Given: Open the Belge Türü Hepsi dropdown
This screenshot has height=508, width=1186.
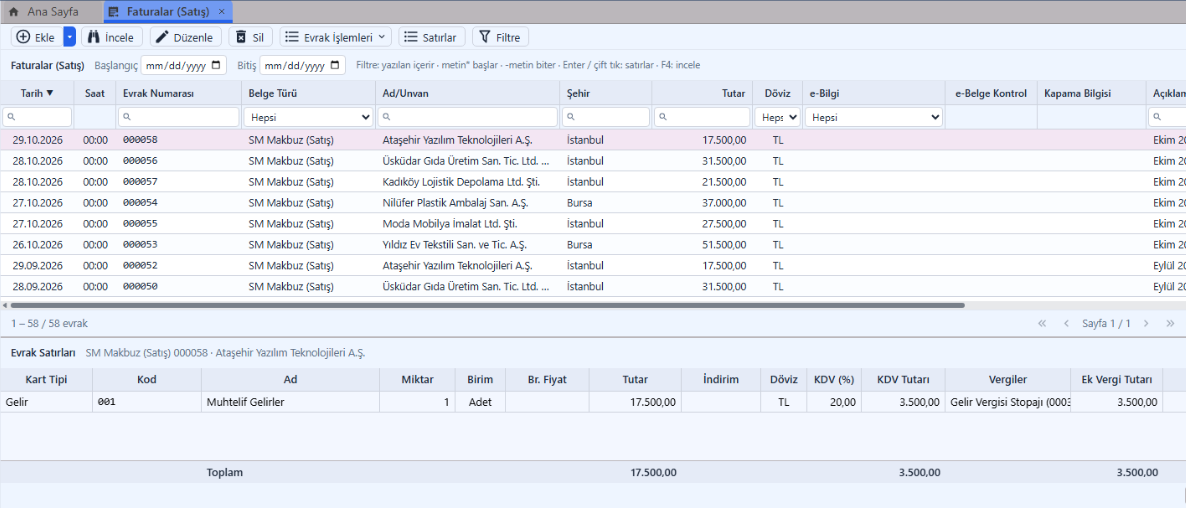Looking at the screenshot, I should [x=309, y=117].
